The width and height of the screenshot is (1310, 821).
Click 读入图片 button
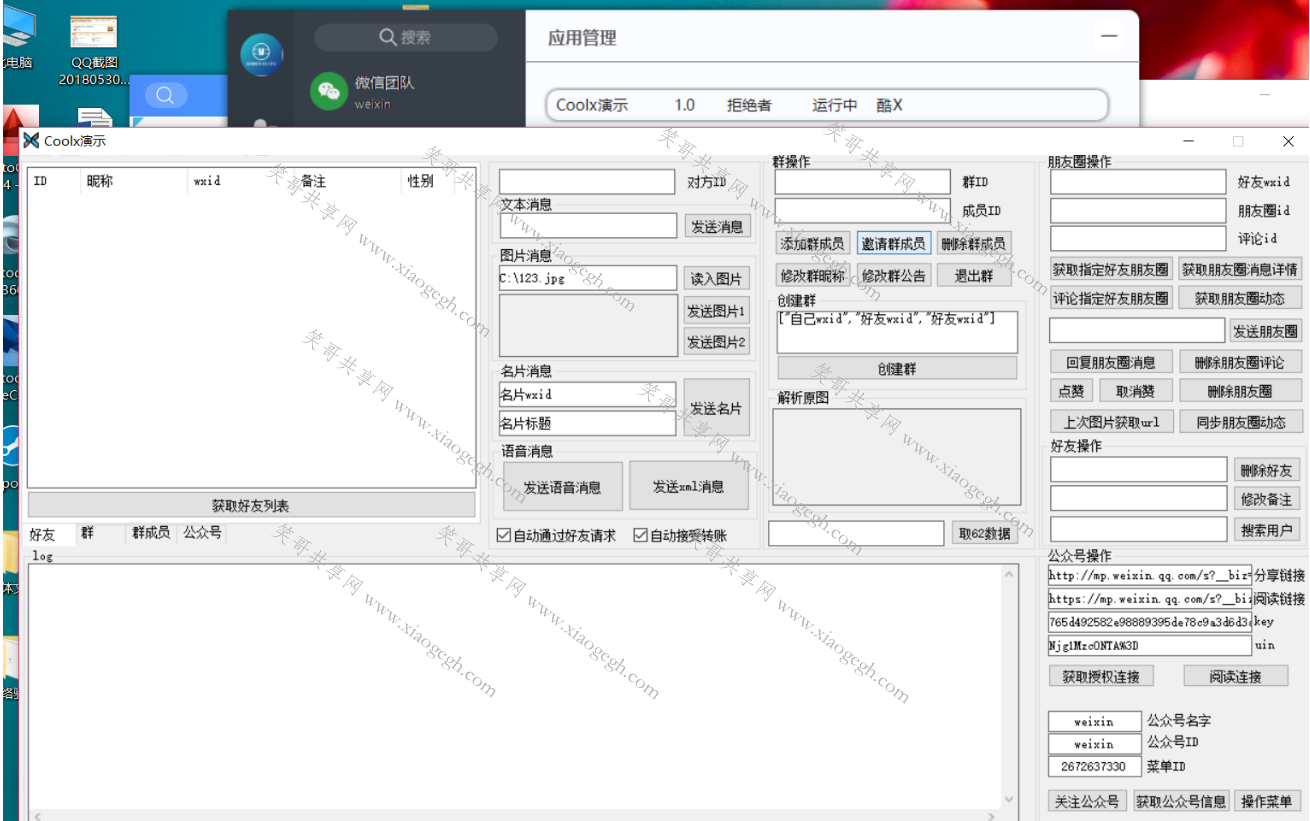point(717,279)
